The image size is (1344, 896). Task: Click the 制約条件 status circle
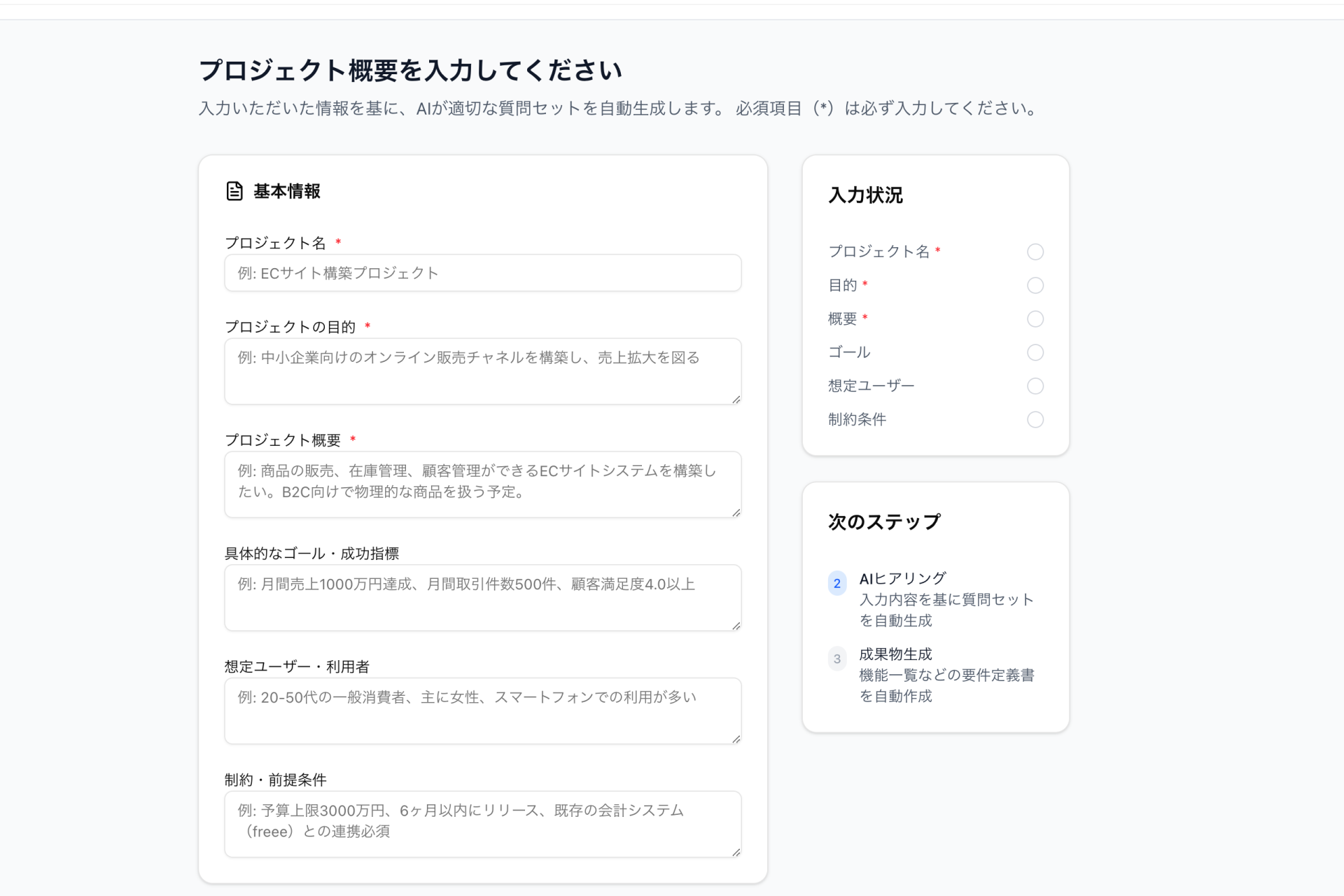pyautogui.click(x=1036, y=419)
